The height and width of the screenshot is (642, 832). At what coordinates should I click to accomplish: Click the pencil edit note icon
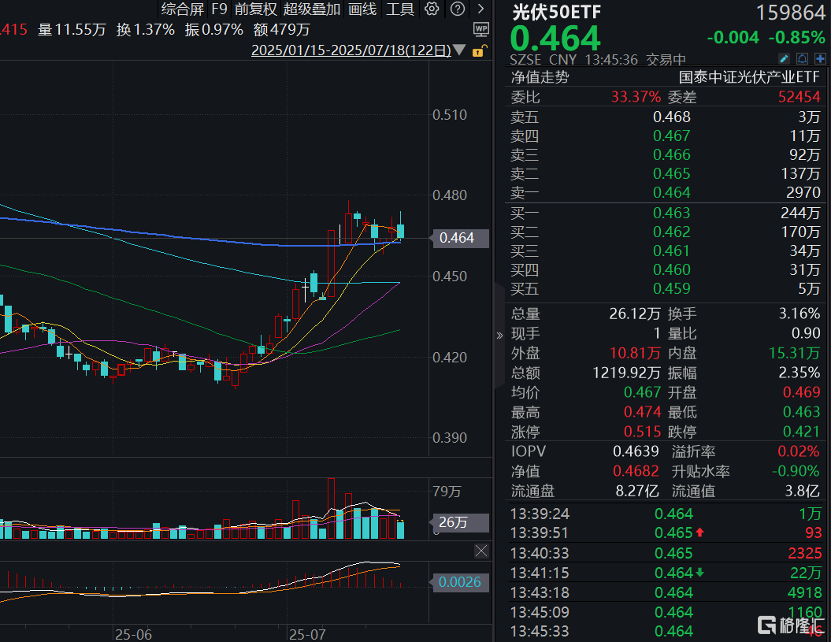point(784,59)
